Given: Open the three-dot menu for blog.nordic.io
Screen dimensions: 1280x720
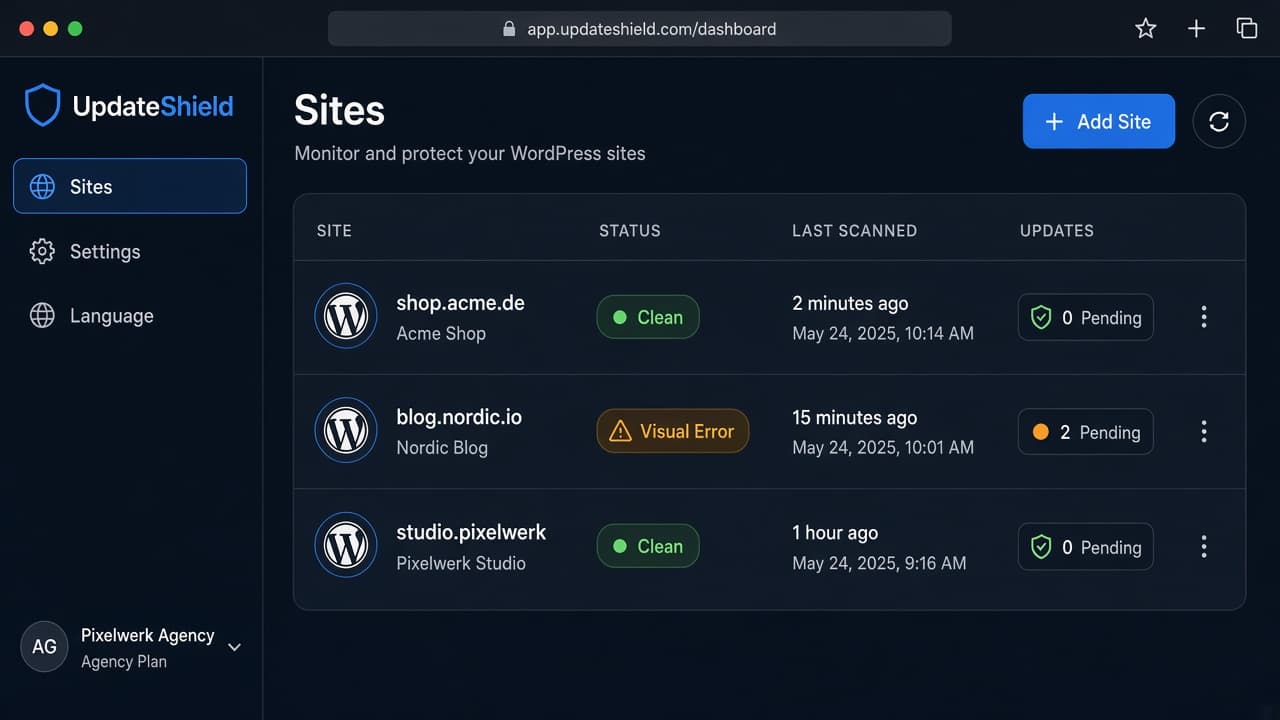Looking at the screenshot, I should click(x=1204, y=431).
